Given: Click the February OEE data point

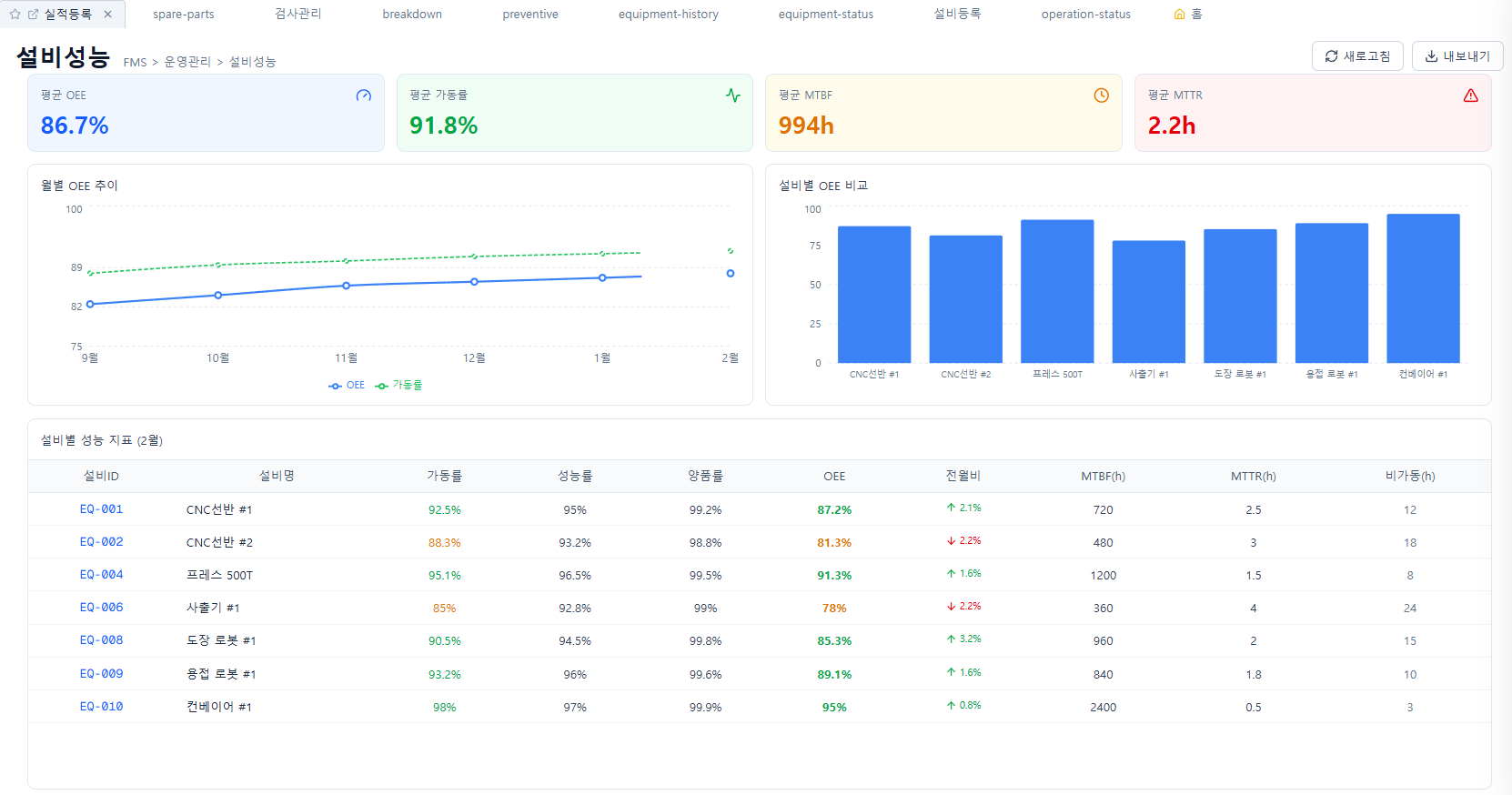Looking at the screenshot, I should click(x=731, y=273).
